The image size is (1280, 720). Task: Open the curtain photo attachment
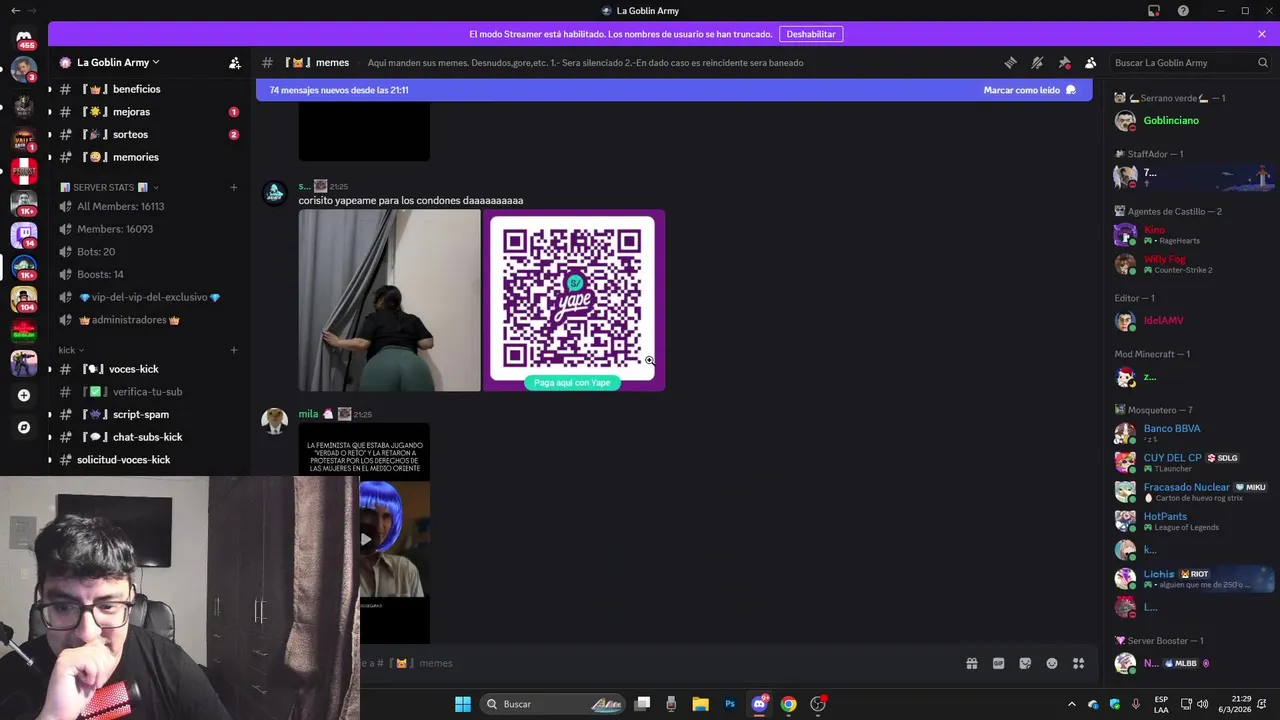coord(389,300)
